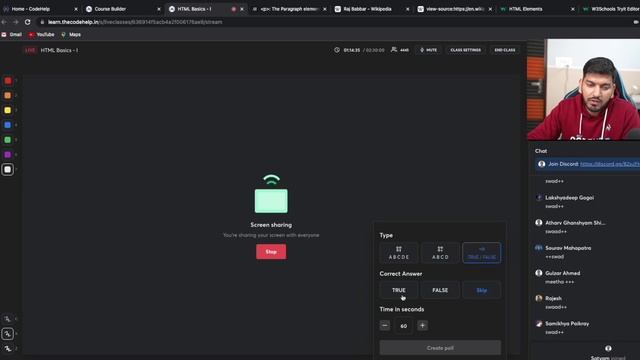Image resolution: width=640 pixels, height=360 pixels.
Task: Switch to the Home - CodeHelp tab
Action: click(40, 9)
